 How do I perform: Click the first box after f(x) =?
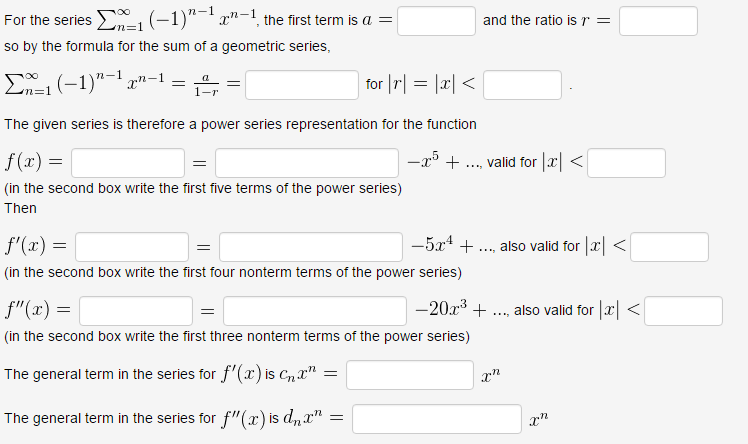click(128, 163)
